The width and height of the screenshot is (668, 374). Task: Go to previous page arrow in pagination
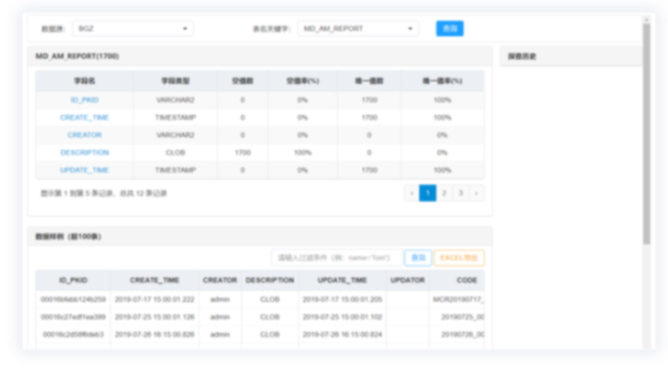tap(412, 193)
